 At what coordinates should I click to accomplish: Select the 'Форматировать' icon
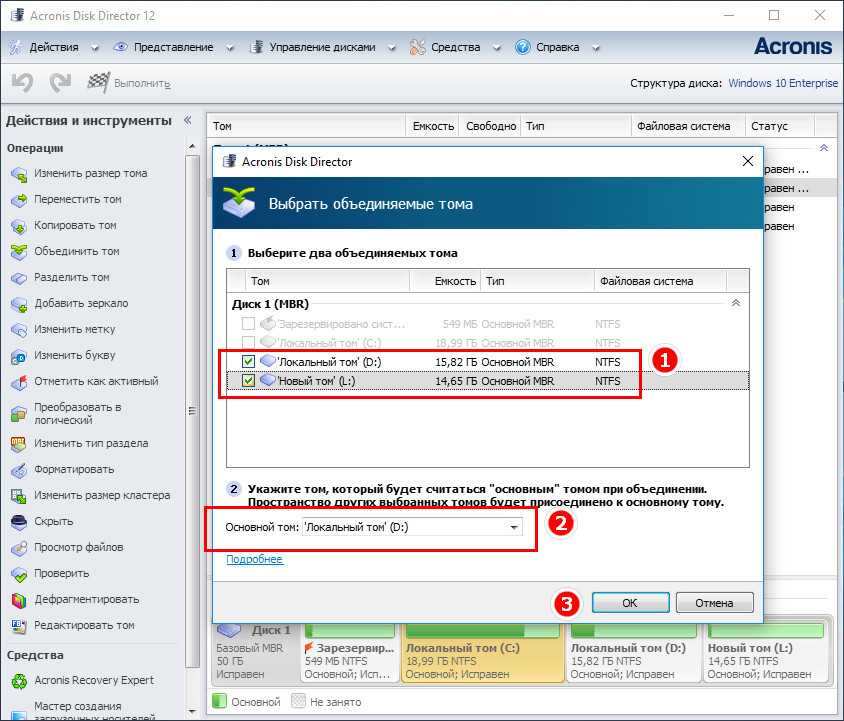(19, 470)
